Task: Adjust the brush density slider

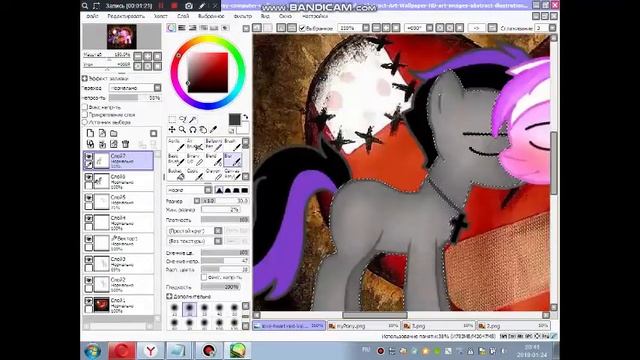Action: tap(225, 220)
